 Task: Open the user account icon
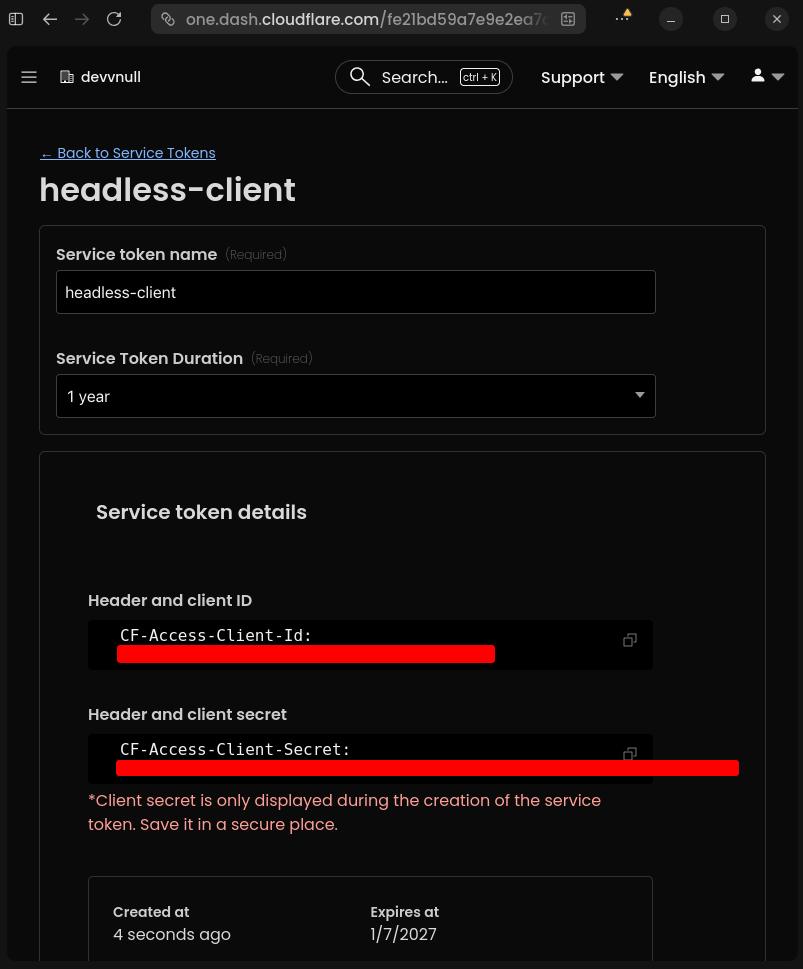pyautogui.click(x=757, y=76)
